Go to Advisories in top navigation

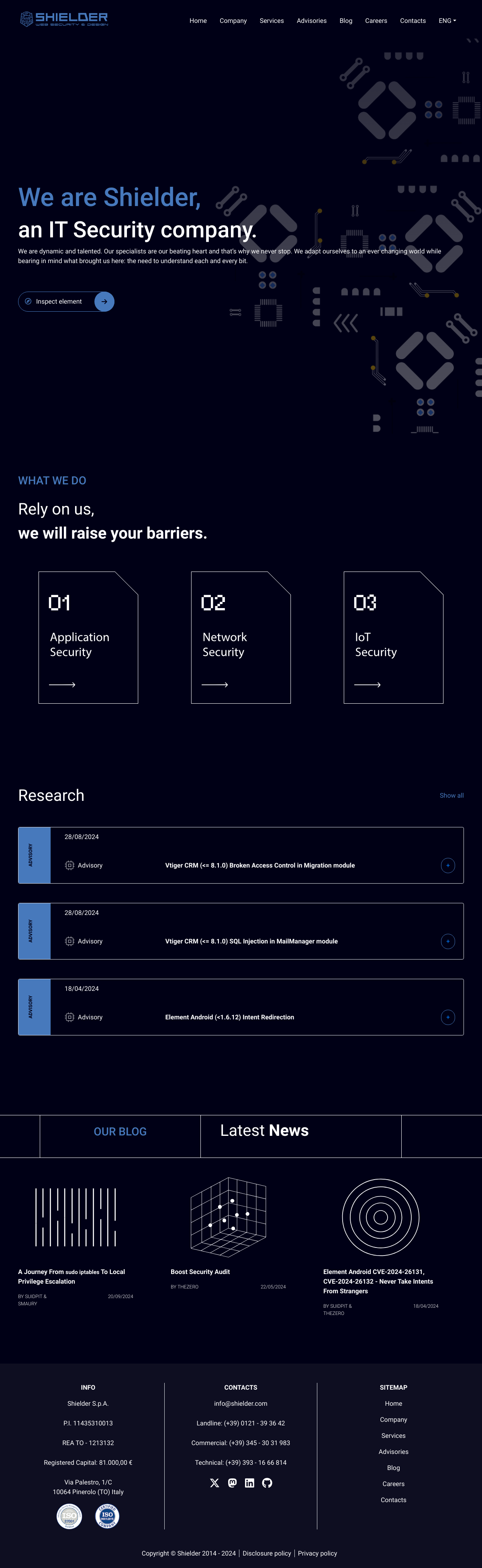click(x=312, y=21)
